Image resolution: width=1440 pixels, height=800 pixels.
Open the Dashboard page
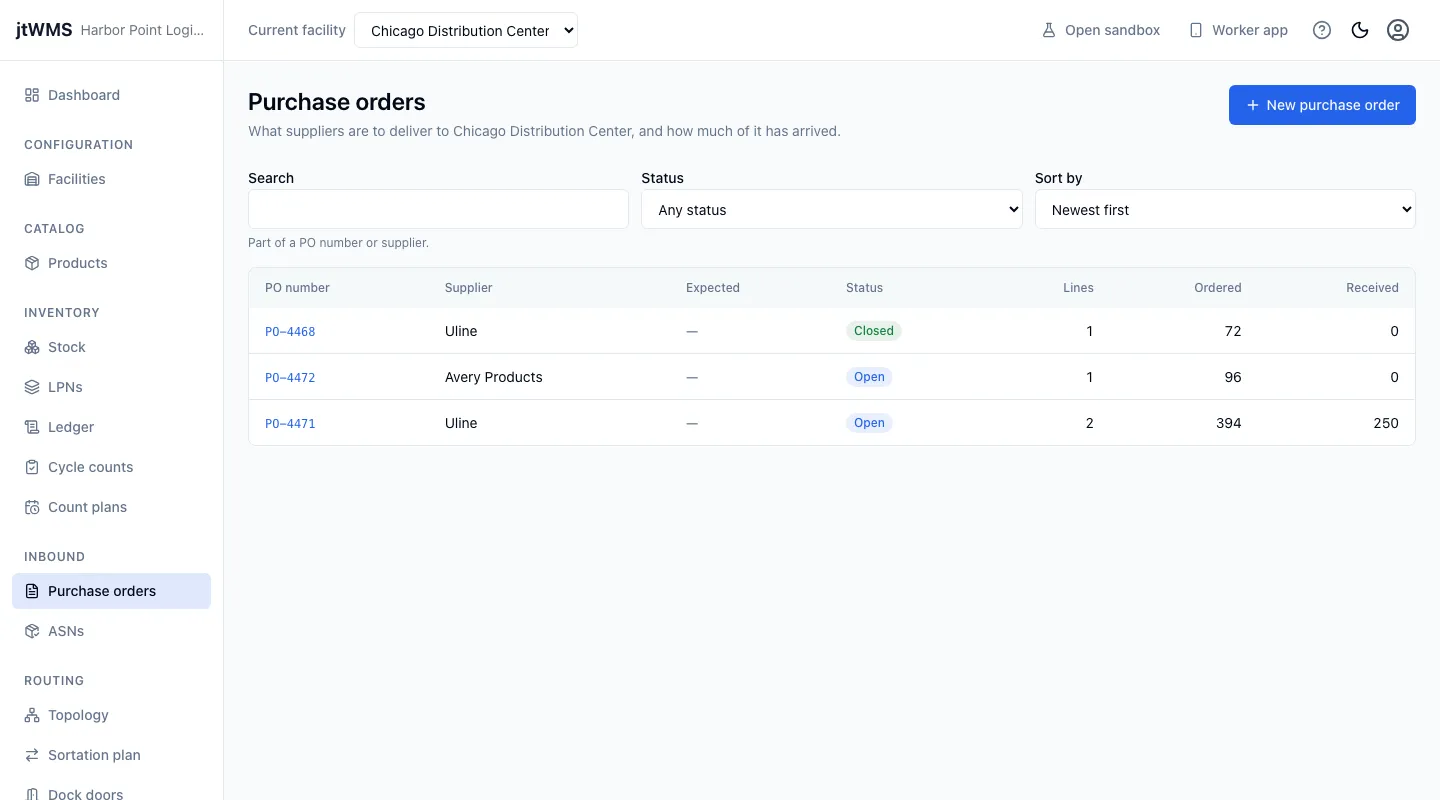click(112, 95)
